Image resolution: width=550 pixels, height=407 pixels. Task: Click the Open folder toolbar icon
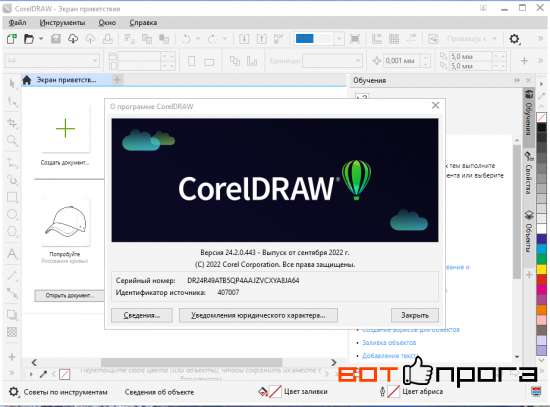pyautogui.click(x=29, y=39)
